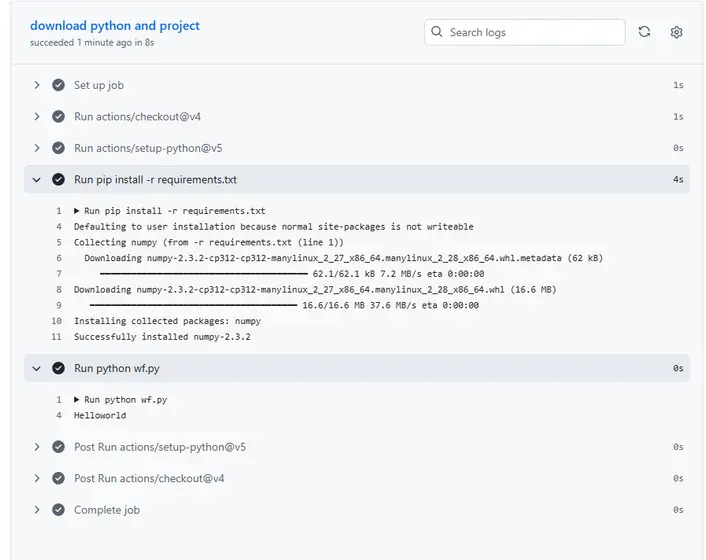
Task: Click log line number 11
Action: [57, 337]
